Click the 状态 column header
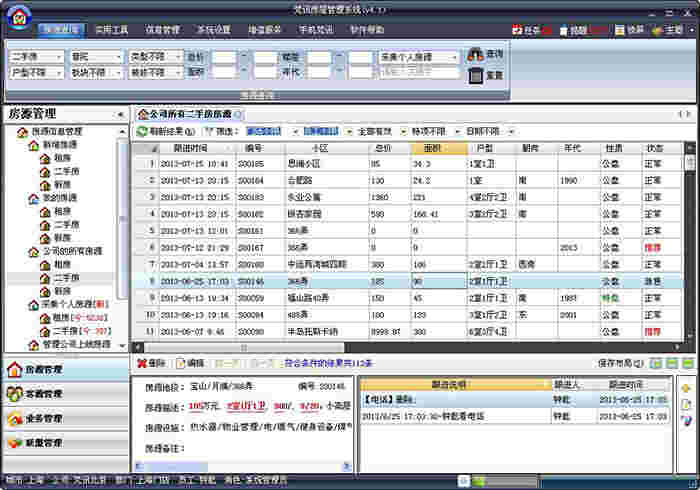Image resolution: width=700 pixels, height=490 pixels. [662, 148]
